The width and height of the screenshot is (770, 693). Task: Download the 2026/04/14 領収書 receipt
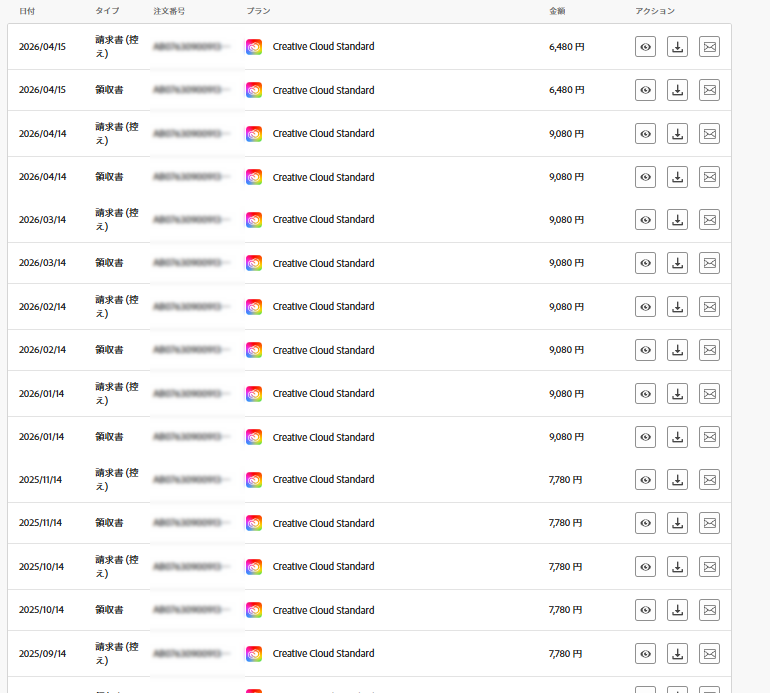click(677, 177)
